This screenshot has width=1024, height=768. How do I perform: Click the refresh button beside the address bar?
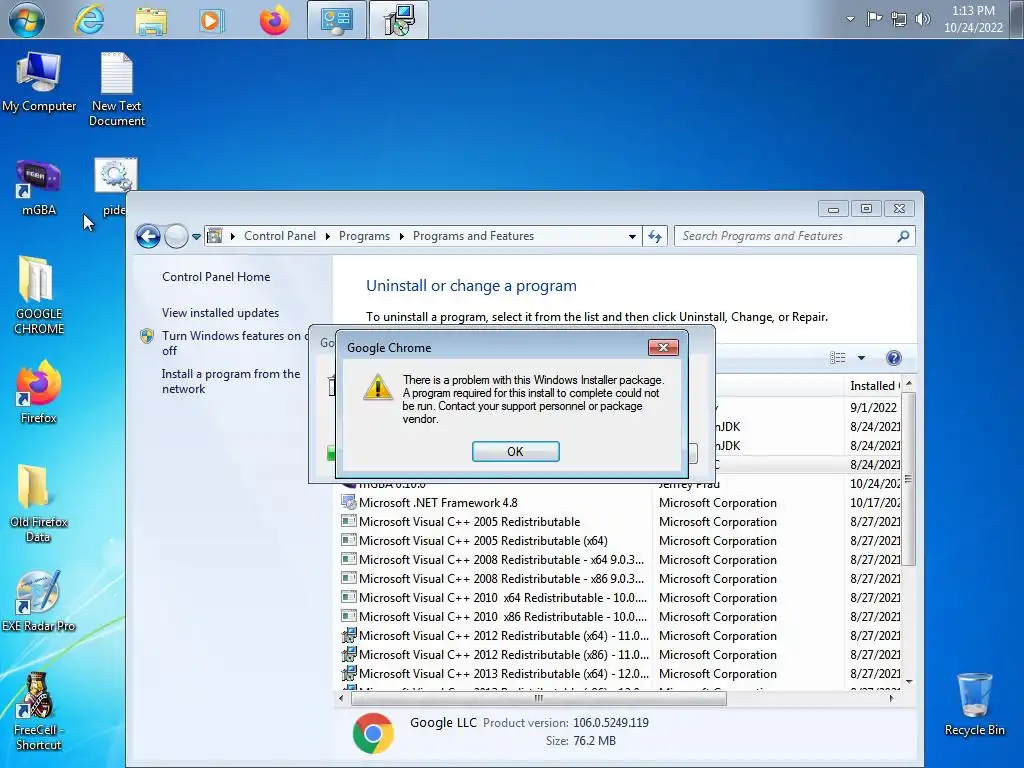[654, 236]
